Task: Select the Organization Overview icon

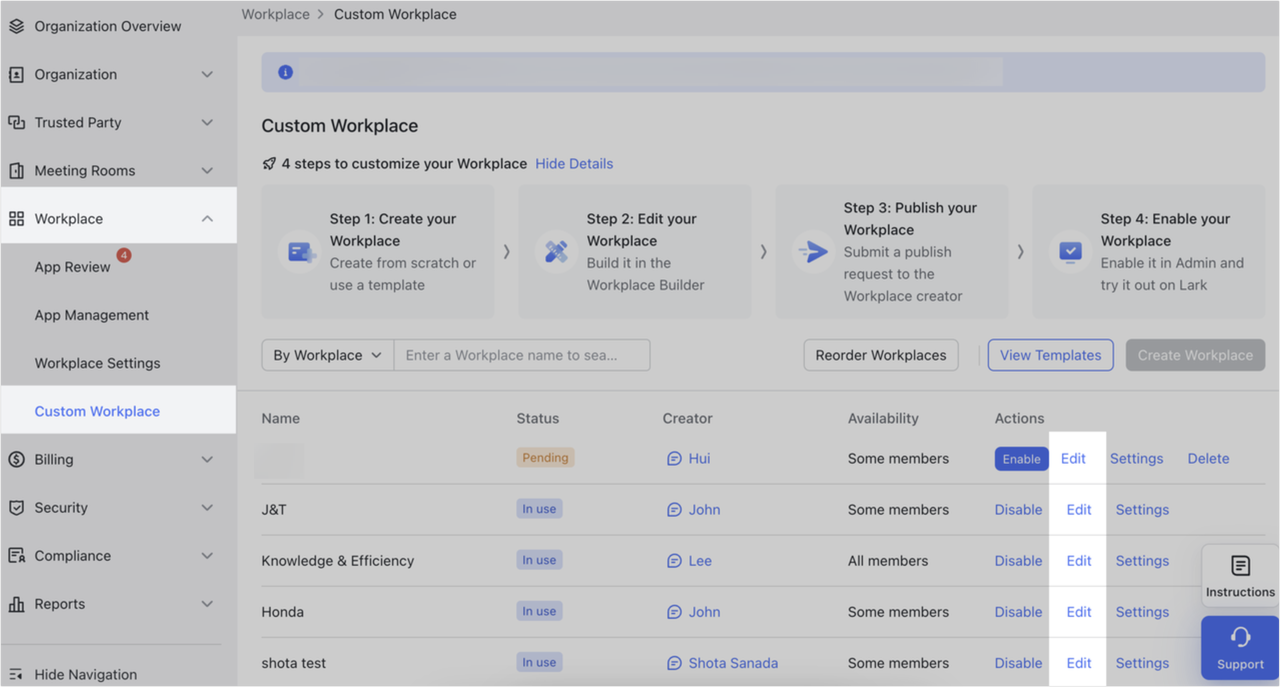Action: click(16, 26)
